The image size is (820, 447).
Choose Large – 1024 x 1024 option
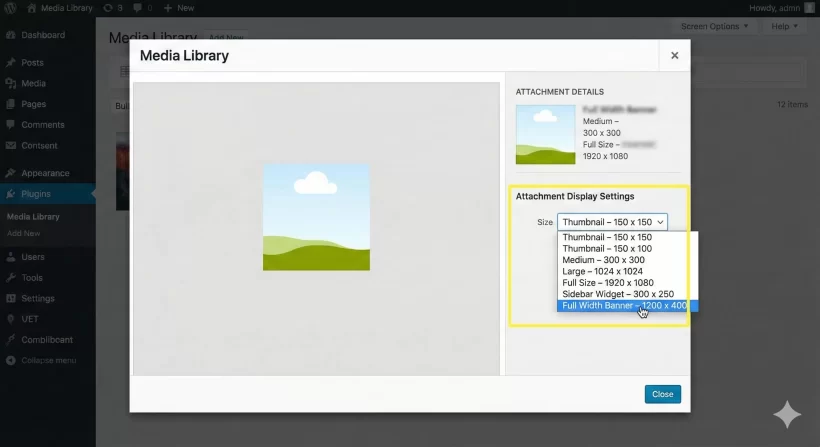627,271
